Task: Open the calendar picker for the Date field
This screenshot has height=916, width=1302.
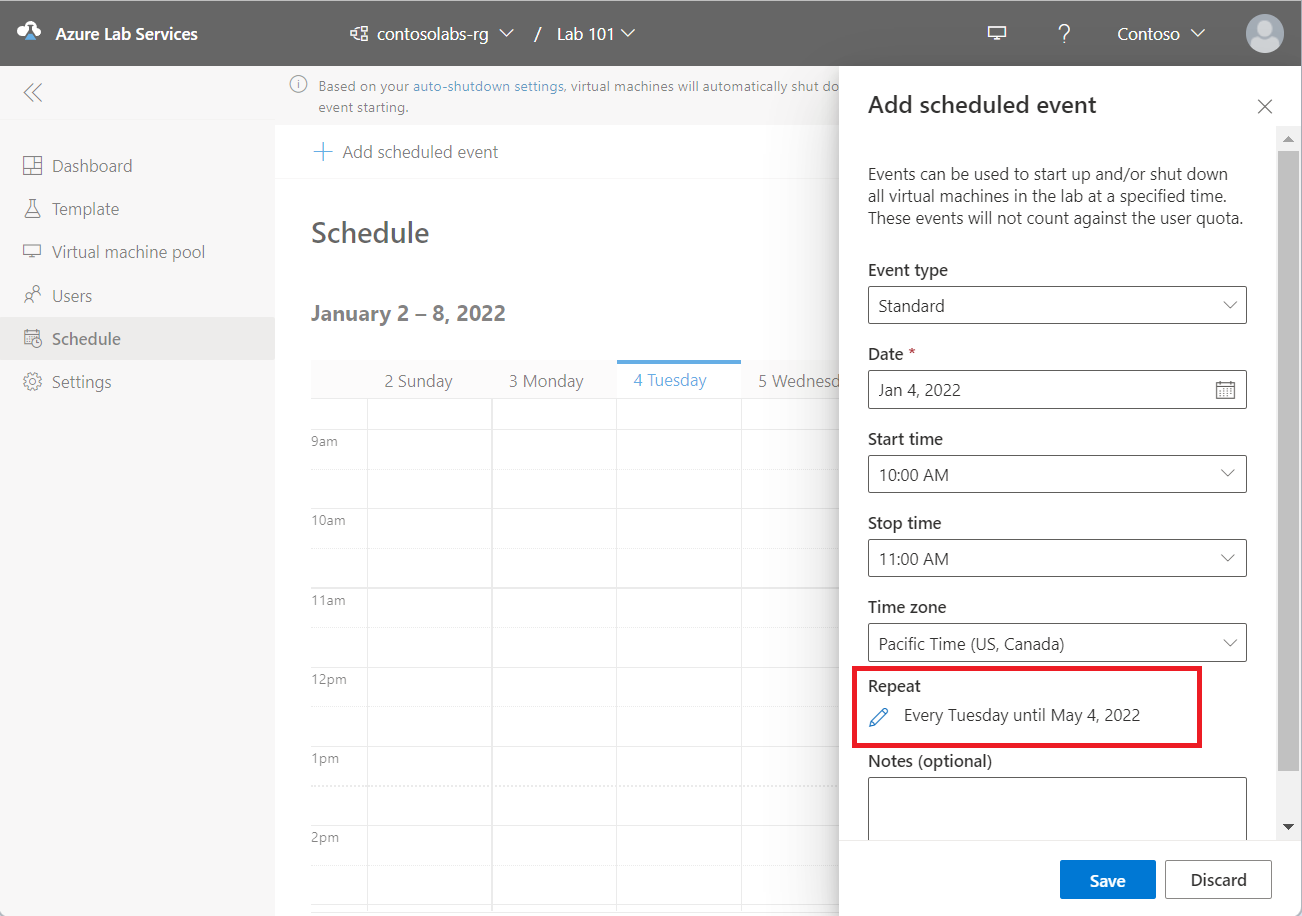Action: point(1226,389)
